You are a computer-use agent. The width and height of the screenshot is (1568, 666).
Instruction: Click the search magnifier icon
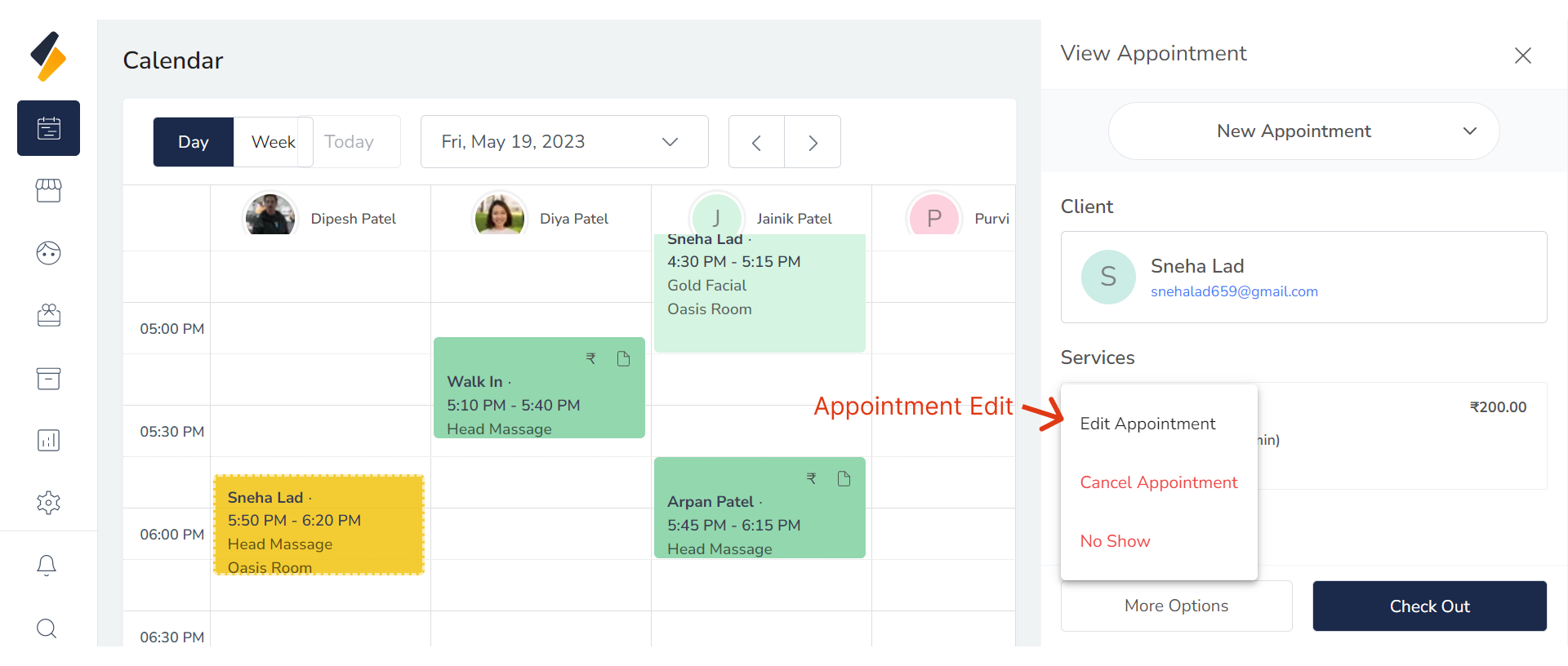pos(47,628)
